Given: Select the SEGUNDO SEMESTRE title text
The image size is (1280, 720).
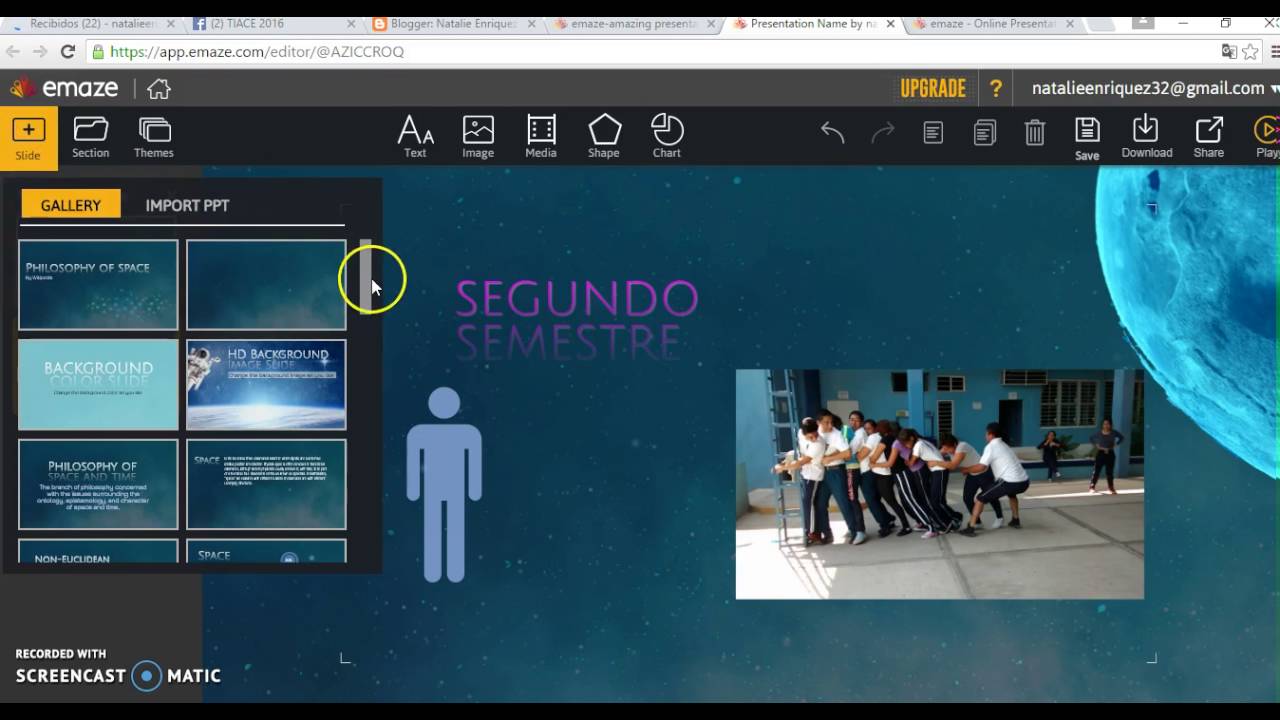Looking at the screenshot, I should (x=577, y=320).
